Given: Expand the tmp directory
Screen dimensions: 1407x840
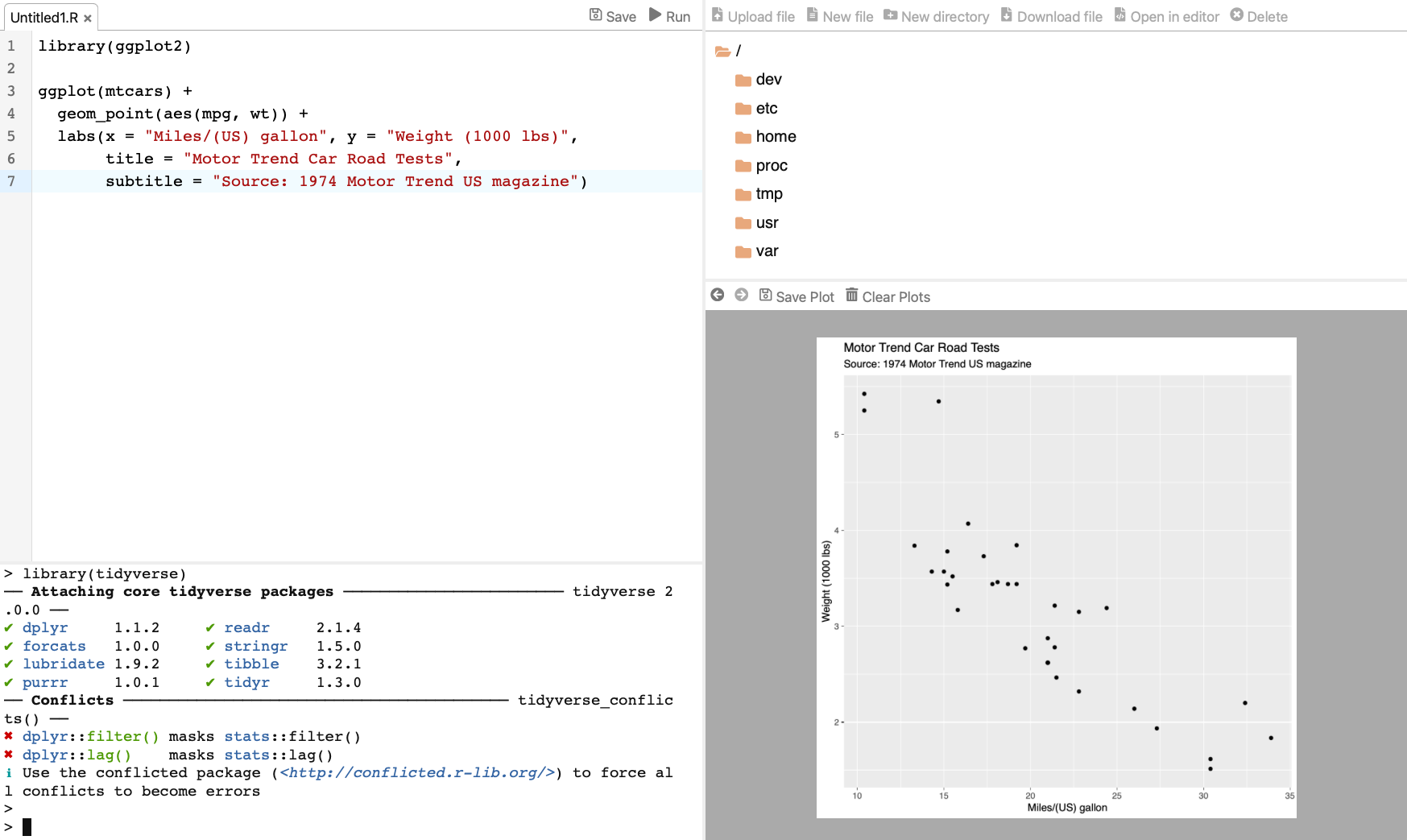Looking at the screenshot, I should pos(768,194).
